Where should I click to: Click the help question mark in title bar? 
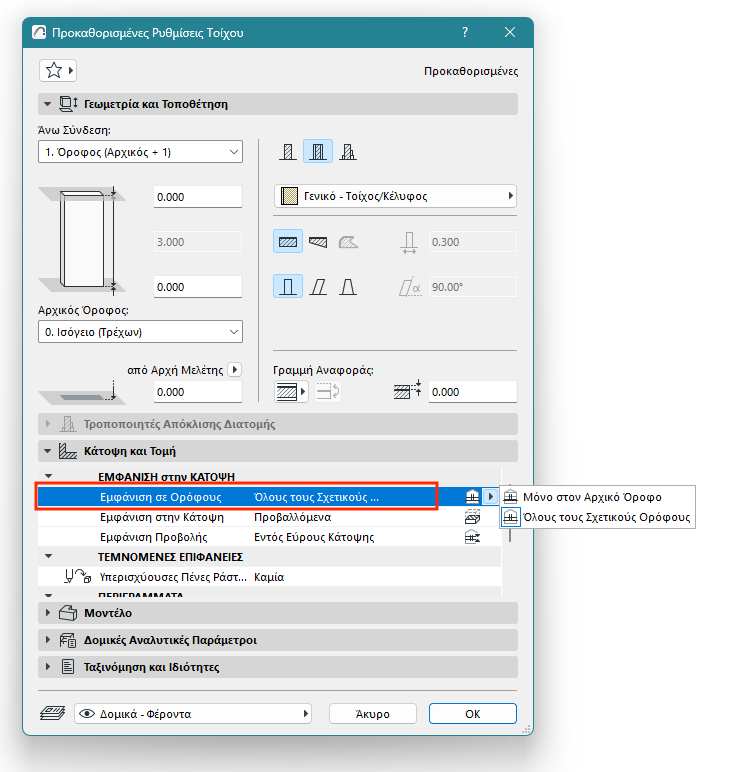click(465, 32)
